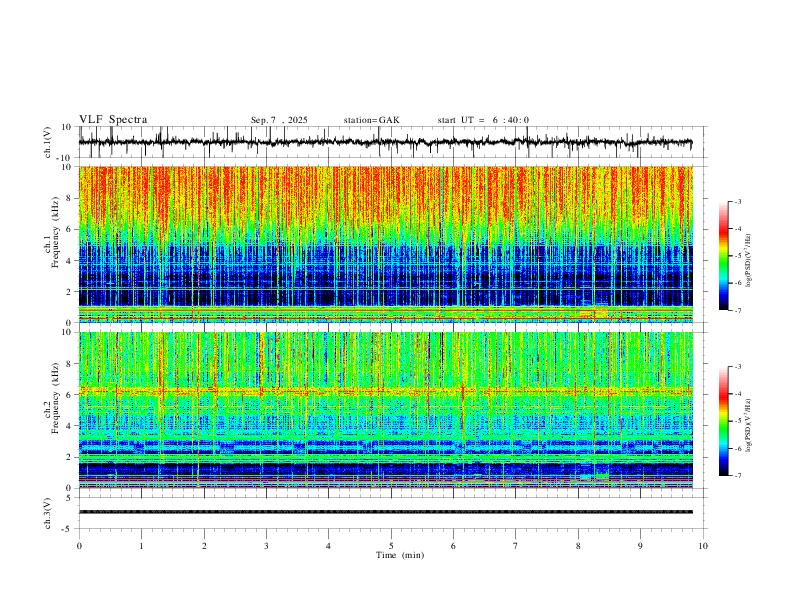
Task: Click the "-6" tick on the ch.2 color bar
Action: coord(737,448)
